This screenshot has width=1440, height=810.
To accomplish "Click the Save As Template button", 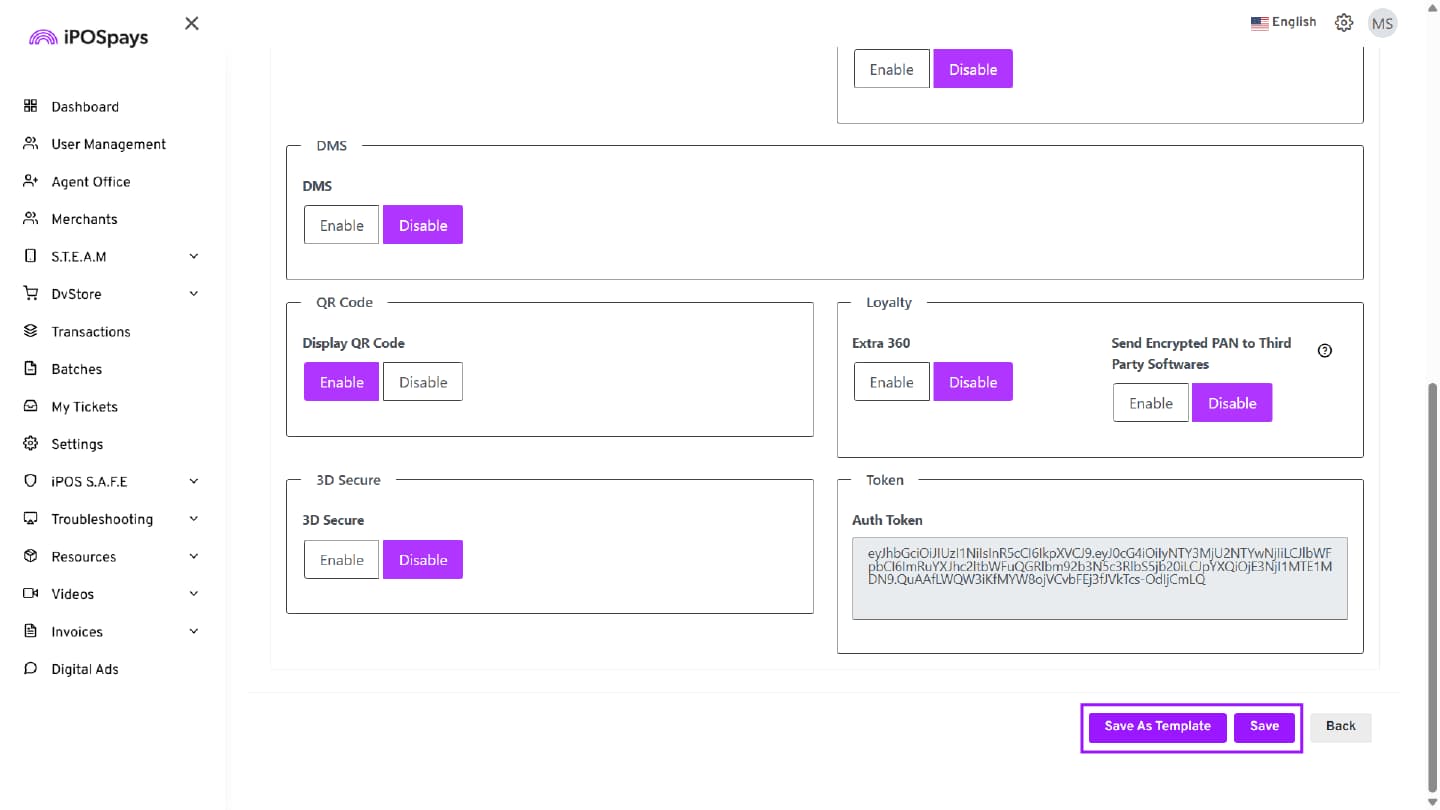I will click(1157, 727).
